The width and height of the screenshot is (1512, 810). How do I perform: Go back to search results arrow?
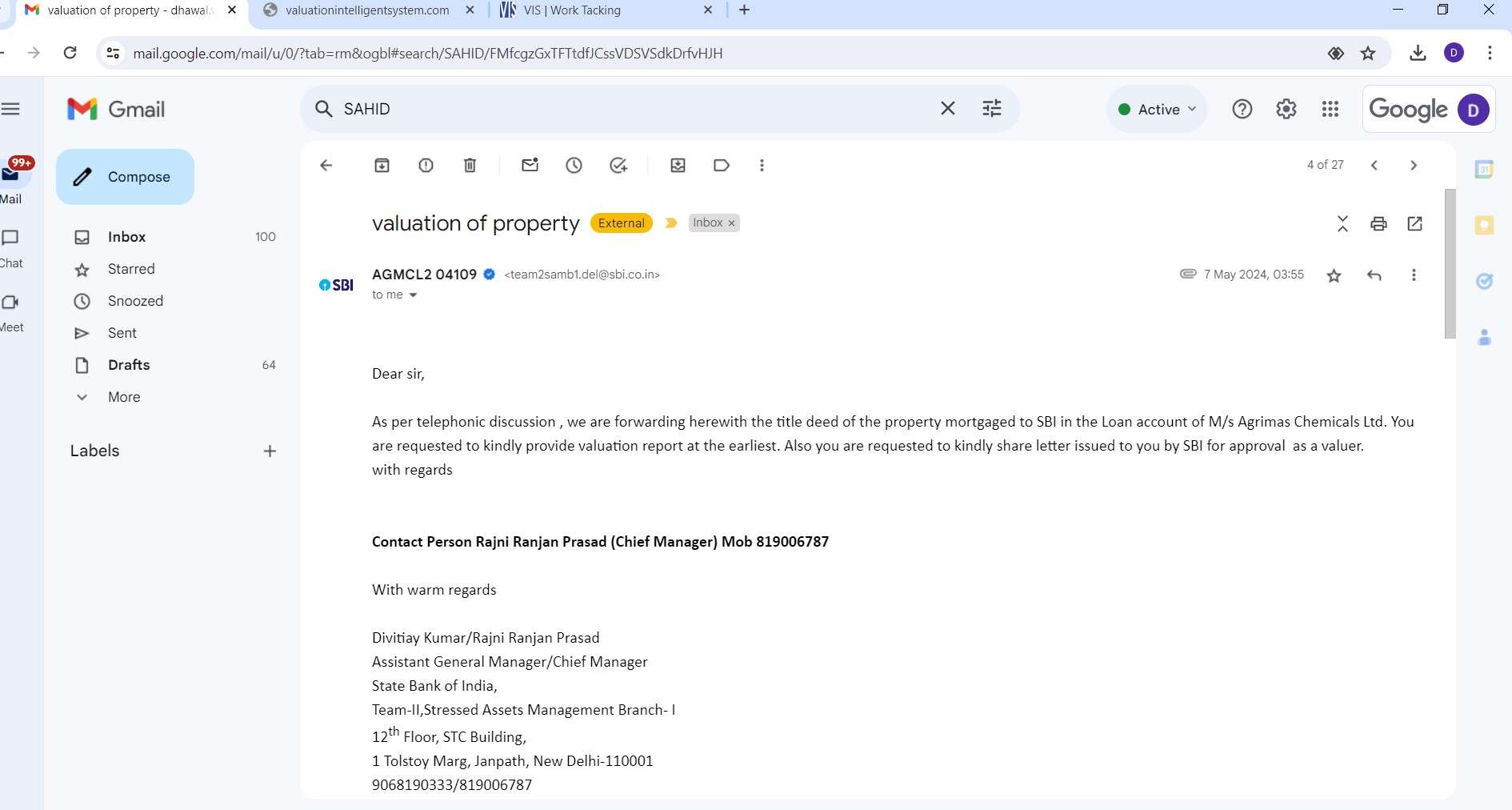click(x=326, y=166)
